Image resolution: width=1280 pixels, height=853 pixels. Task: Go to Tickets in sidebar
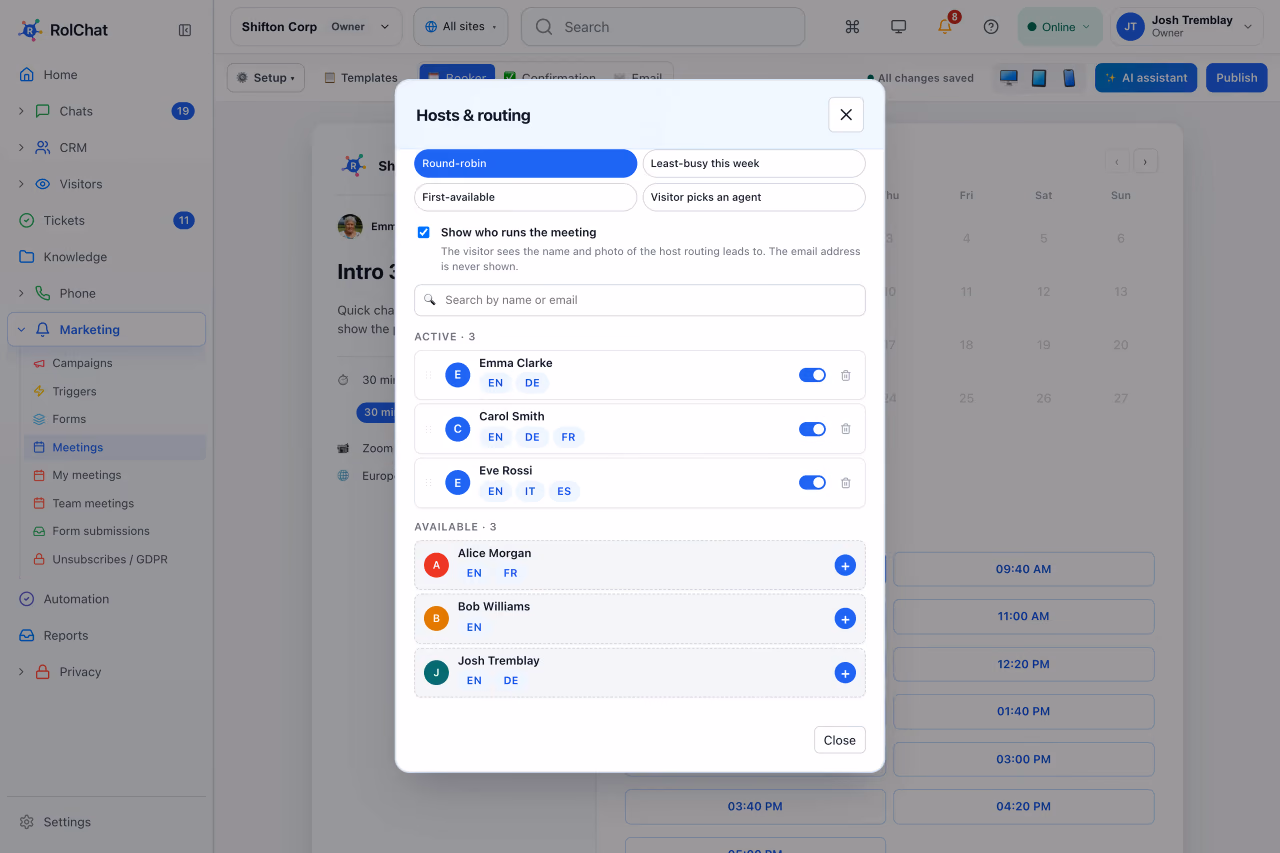(x=64, y=220)
